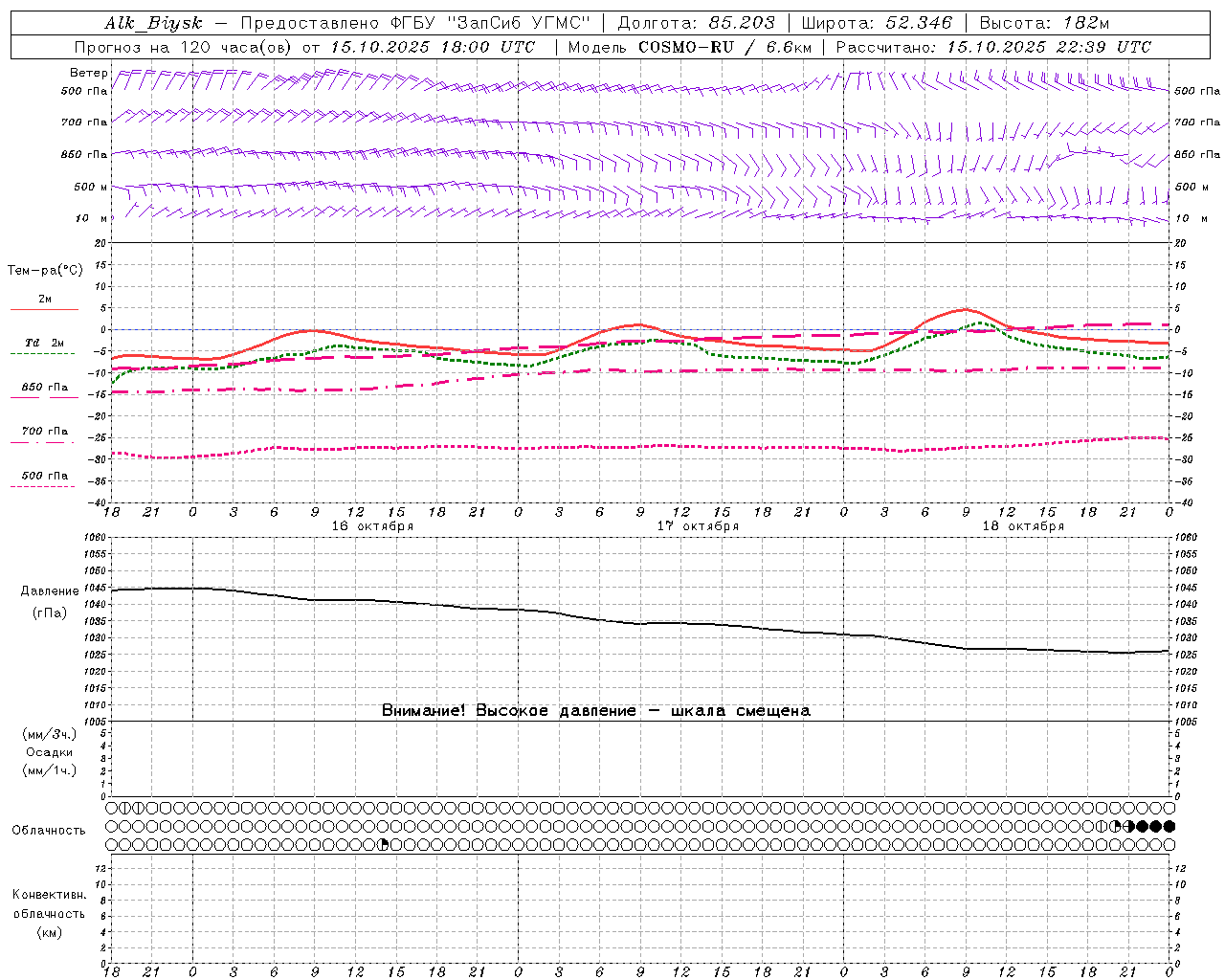
Task: Click the Alk_Biysk station title
Action: 154,23
